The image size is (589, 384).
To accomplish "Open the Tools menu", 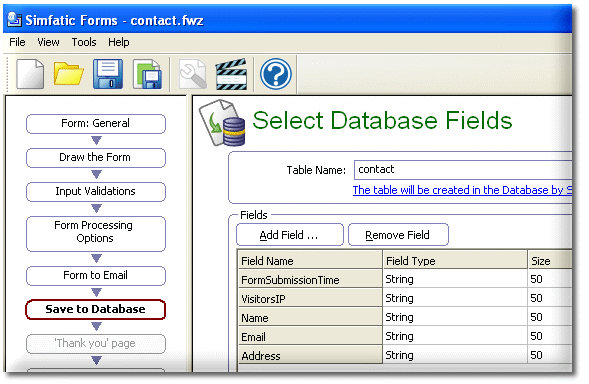I will (84, 42).
